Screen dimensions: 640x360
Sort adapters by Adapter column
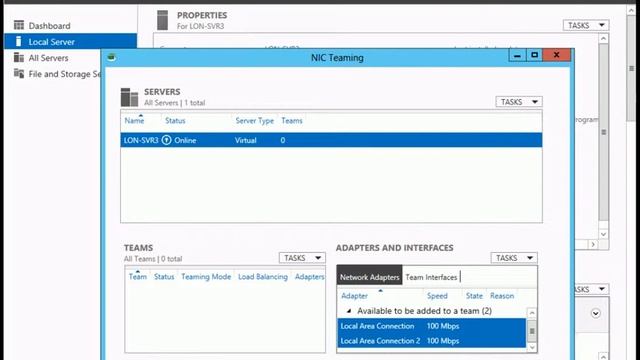coord(354,296)
